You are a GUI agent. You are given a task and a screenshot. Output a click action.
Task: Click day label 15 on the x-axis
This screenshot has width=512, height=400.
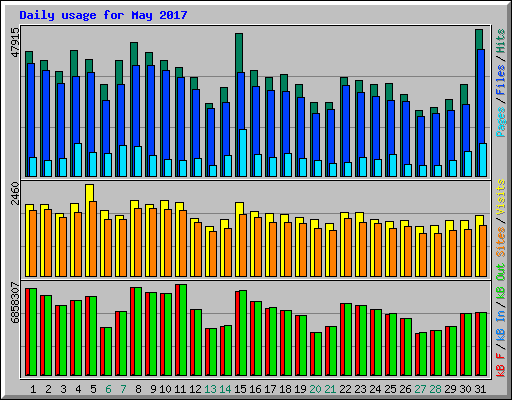(x=240, y=389)
